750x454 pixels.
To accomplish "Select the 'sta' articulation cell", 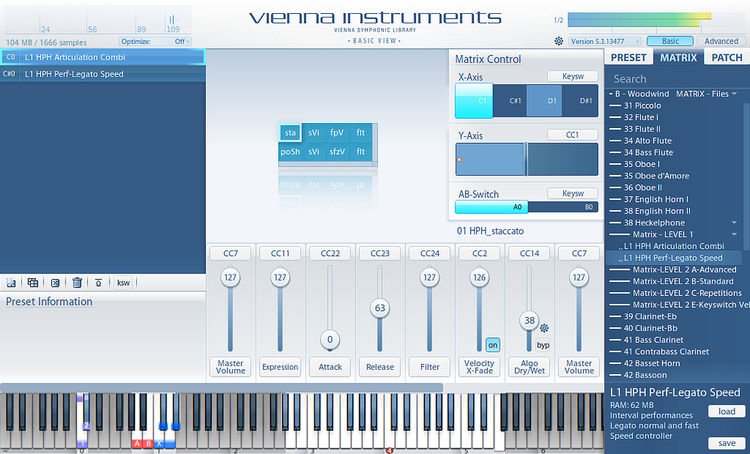I will [290, 132].
